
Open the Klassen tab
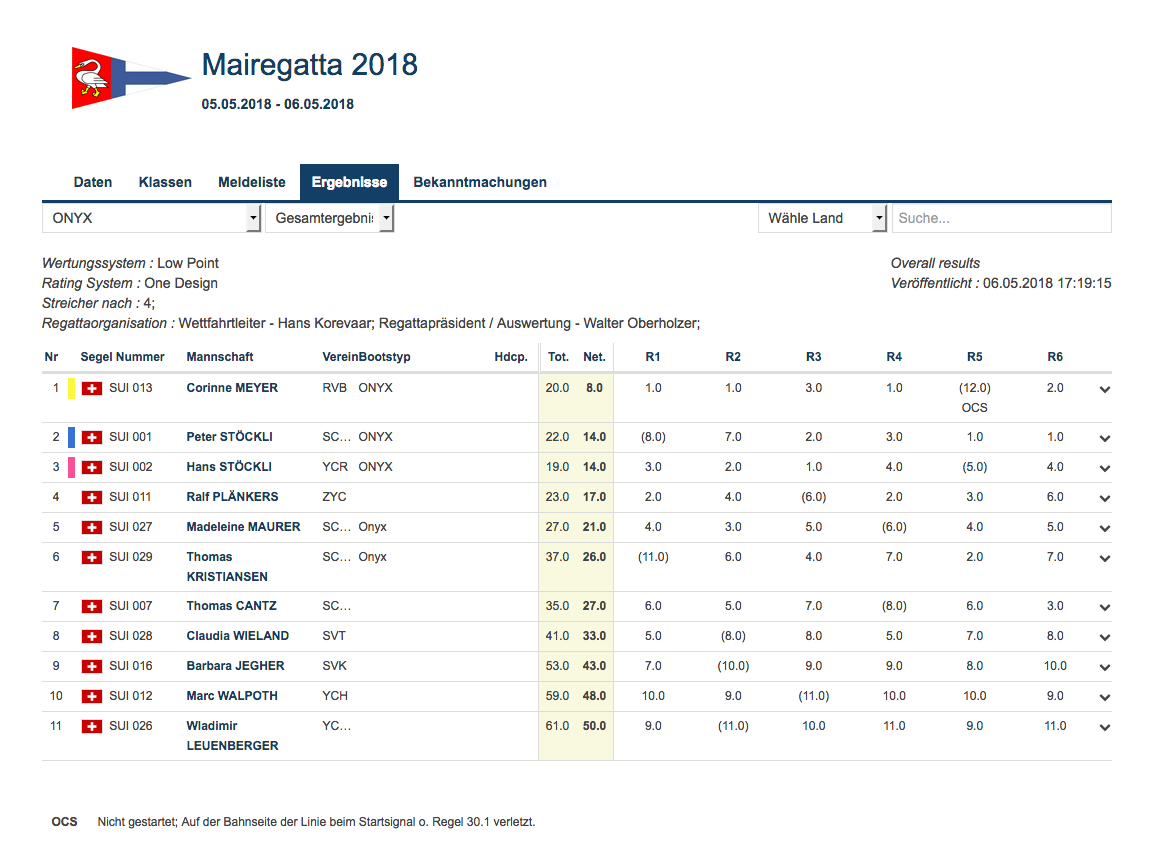[x=165, y=182]
